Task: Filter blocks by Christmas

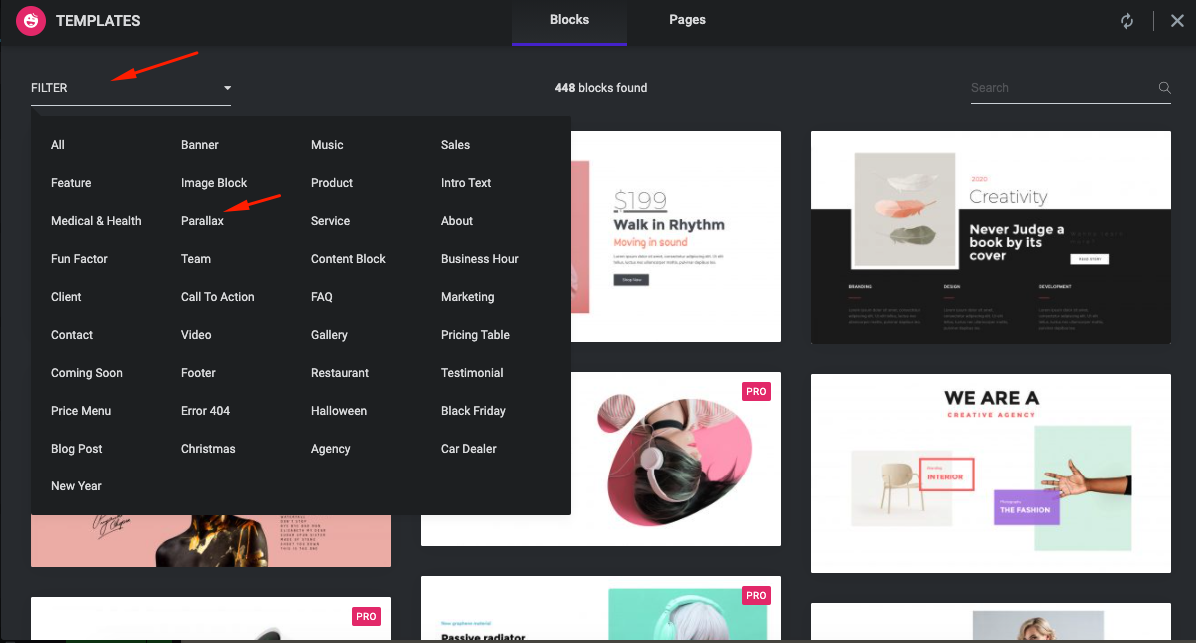Action: [208, 449]
